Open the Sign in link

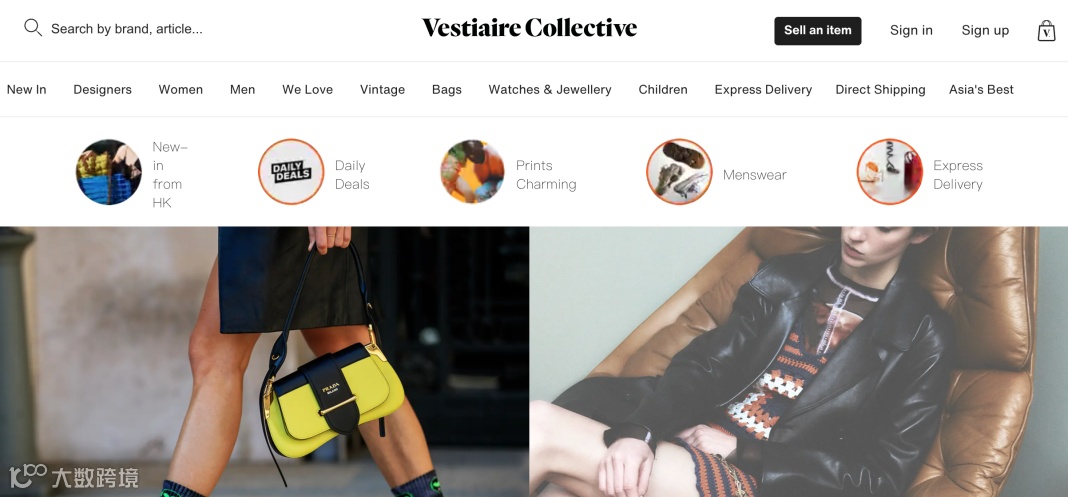tap(911, 31)
